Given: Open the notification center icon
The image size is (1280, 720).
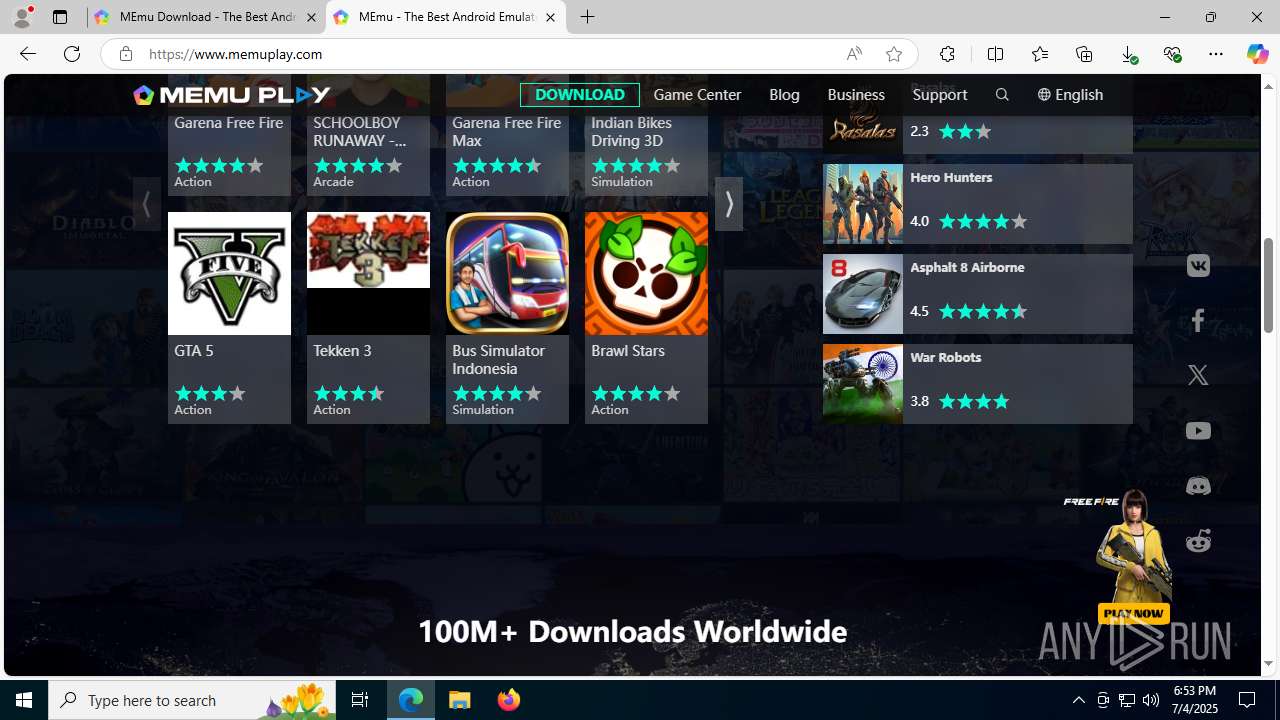Looking at the screenshot, I should [1248, 700].
